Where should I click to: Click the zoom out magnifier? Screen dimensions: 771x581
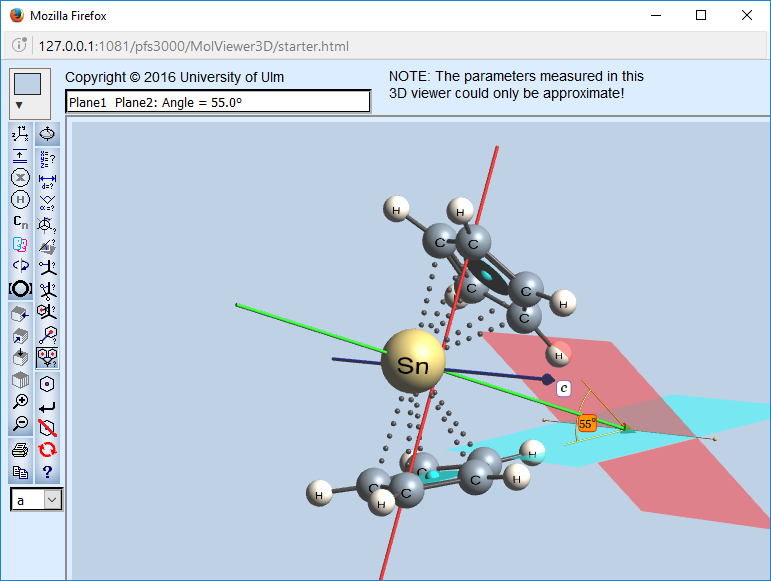click(x=20, y=424)
